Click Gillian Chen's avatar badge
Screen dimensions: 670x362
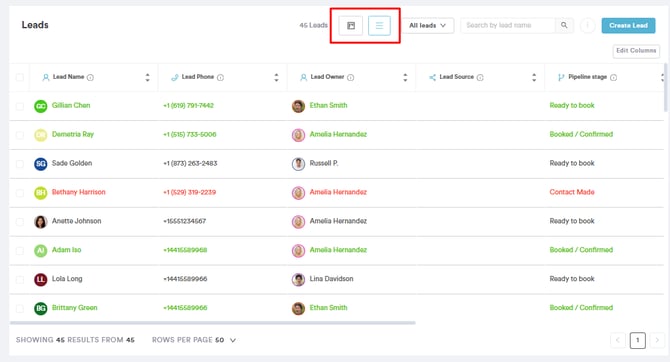pos(41,106)
